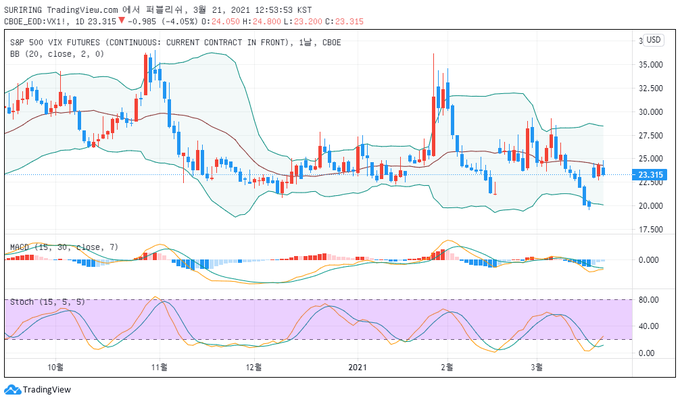Click the 17.500 price axis label
The width and height of the screenshot is (680, 402).
(x=651, y=229)
